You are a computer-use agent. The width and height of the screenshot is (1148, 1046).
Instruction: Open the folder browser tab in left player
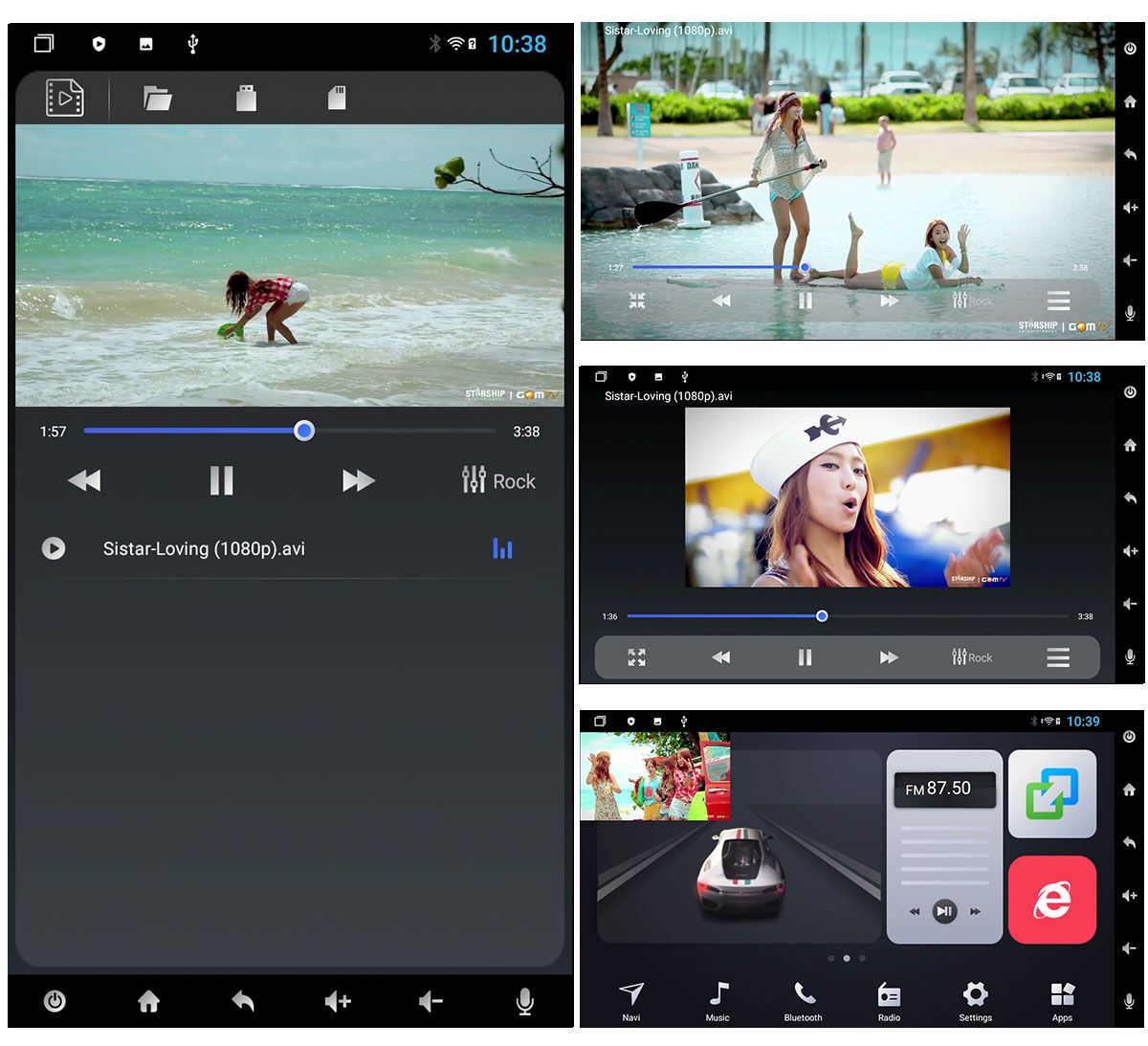[x=157, y=98]
